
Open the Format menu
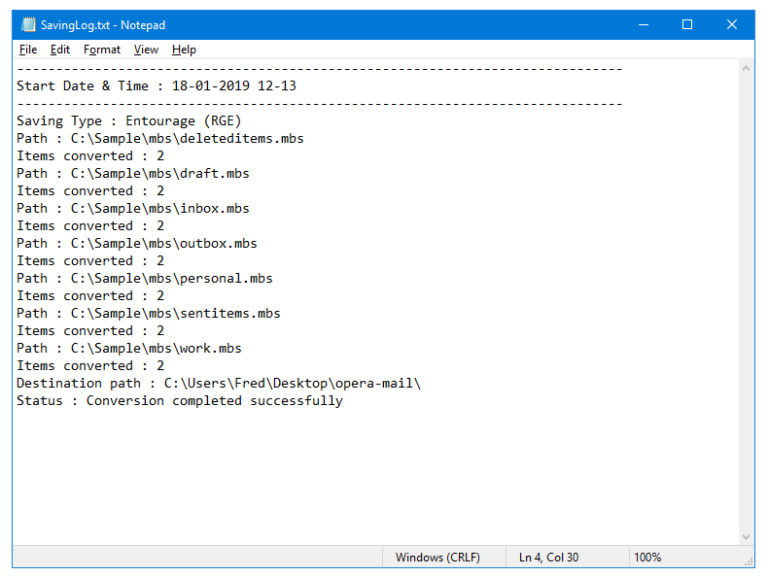pyautogui.click(x=102, y=49)
